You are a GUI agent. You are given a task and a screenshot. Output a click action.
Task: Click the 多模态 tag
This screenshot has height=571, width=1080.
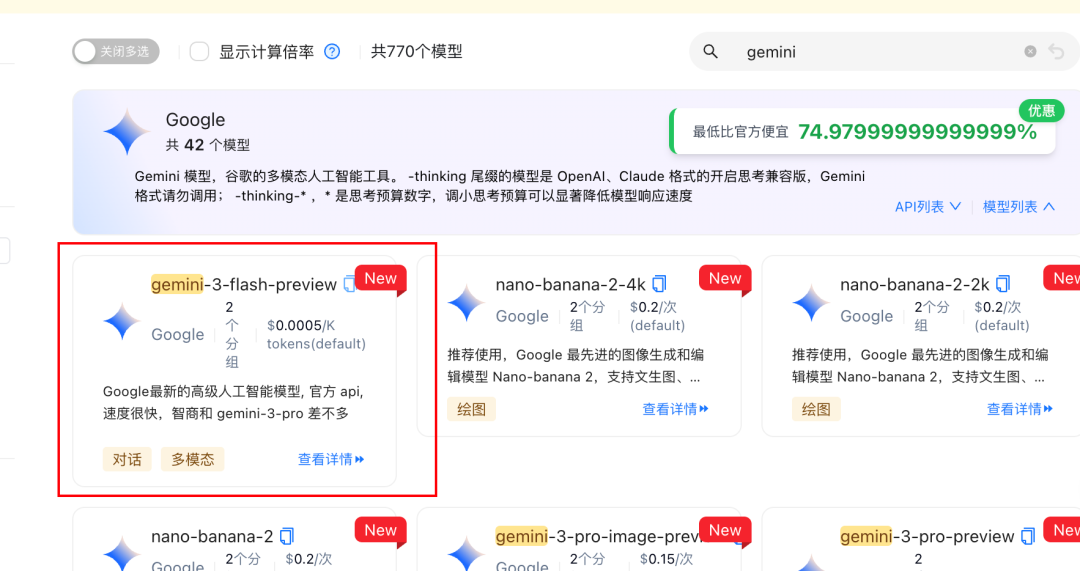pyautogui.click(x=193, y=459)
